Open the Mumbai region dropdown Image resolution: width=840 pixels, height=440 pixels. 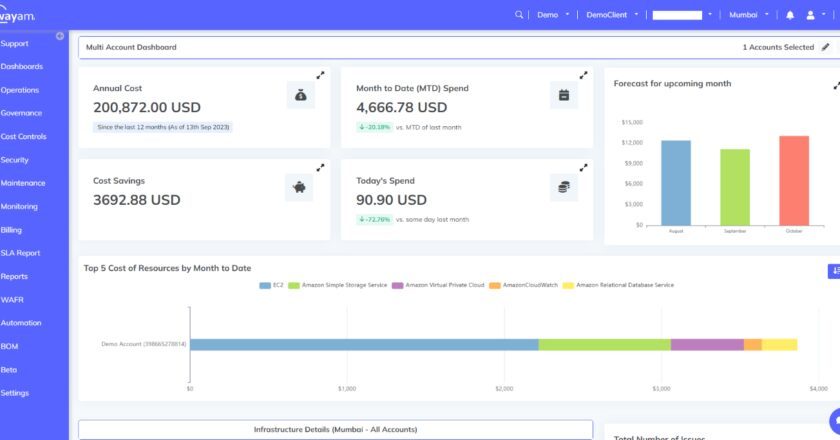click(x=749, y=15)
